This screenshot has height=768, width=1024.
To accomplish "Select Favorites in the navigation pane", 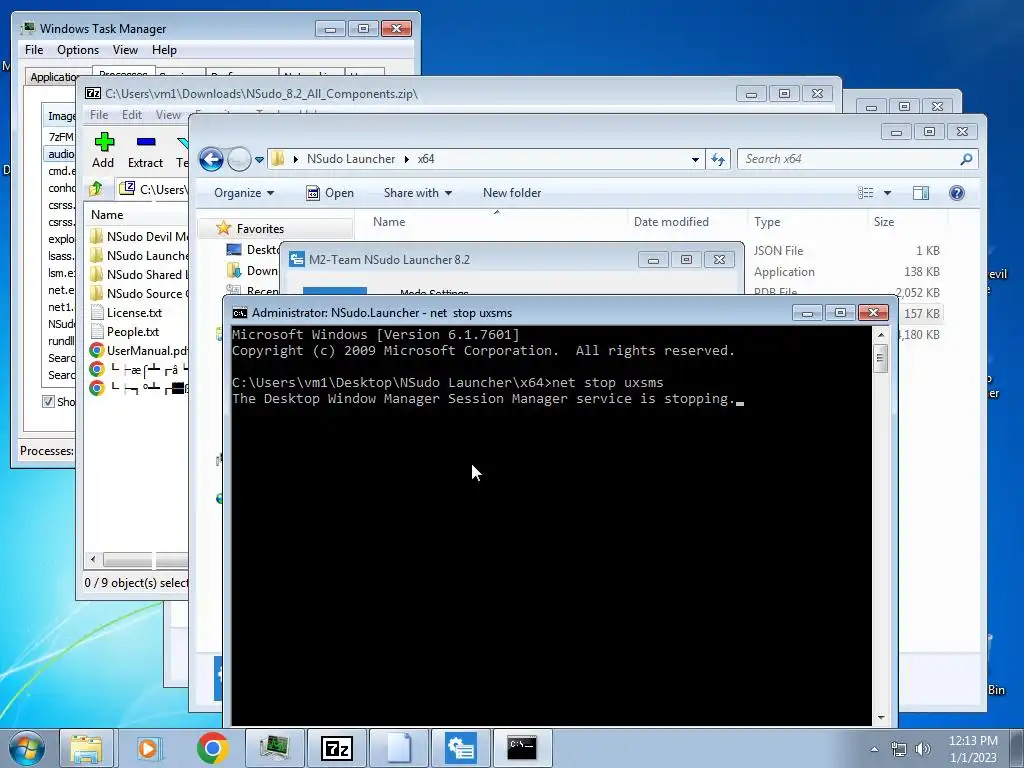I will (260, 229).
